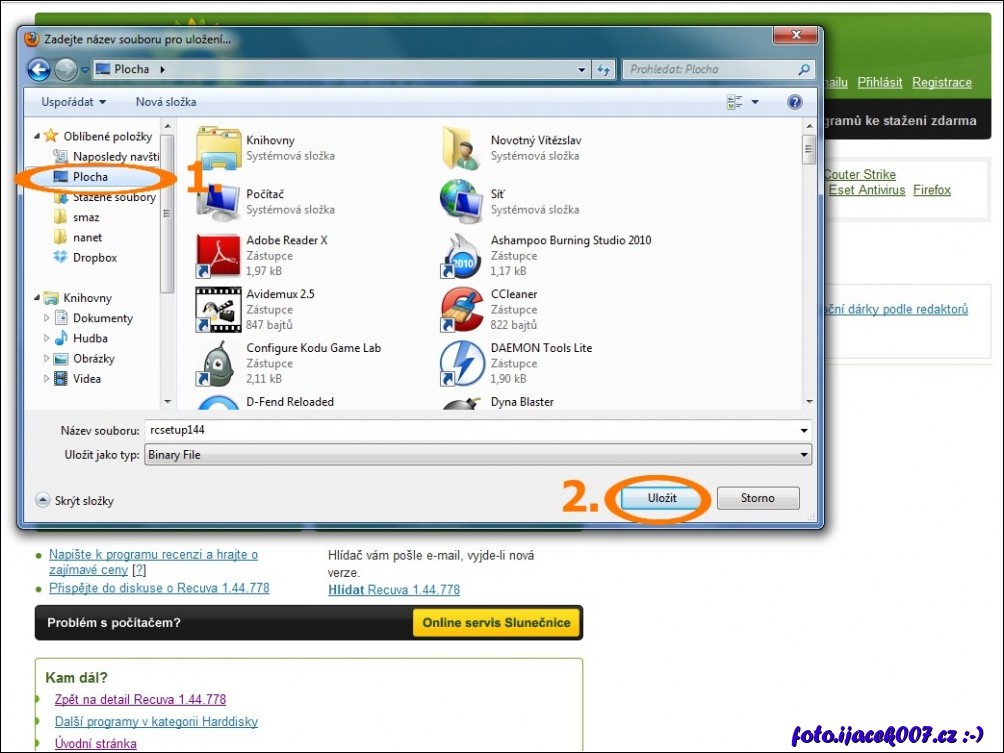
Task: Click the Uložit button
Action: [x=661, y=498]
